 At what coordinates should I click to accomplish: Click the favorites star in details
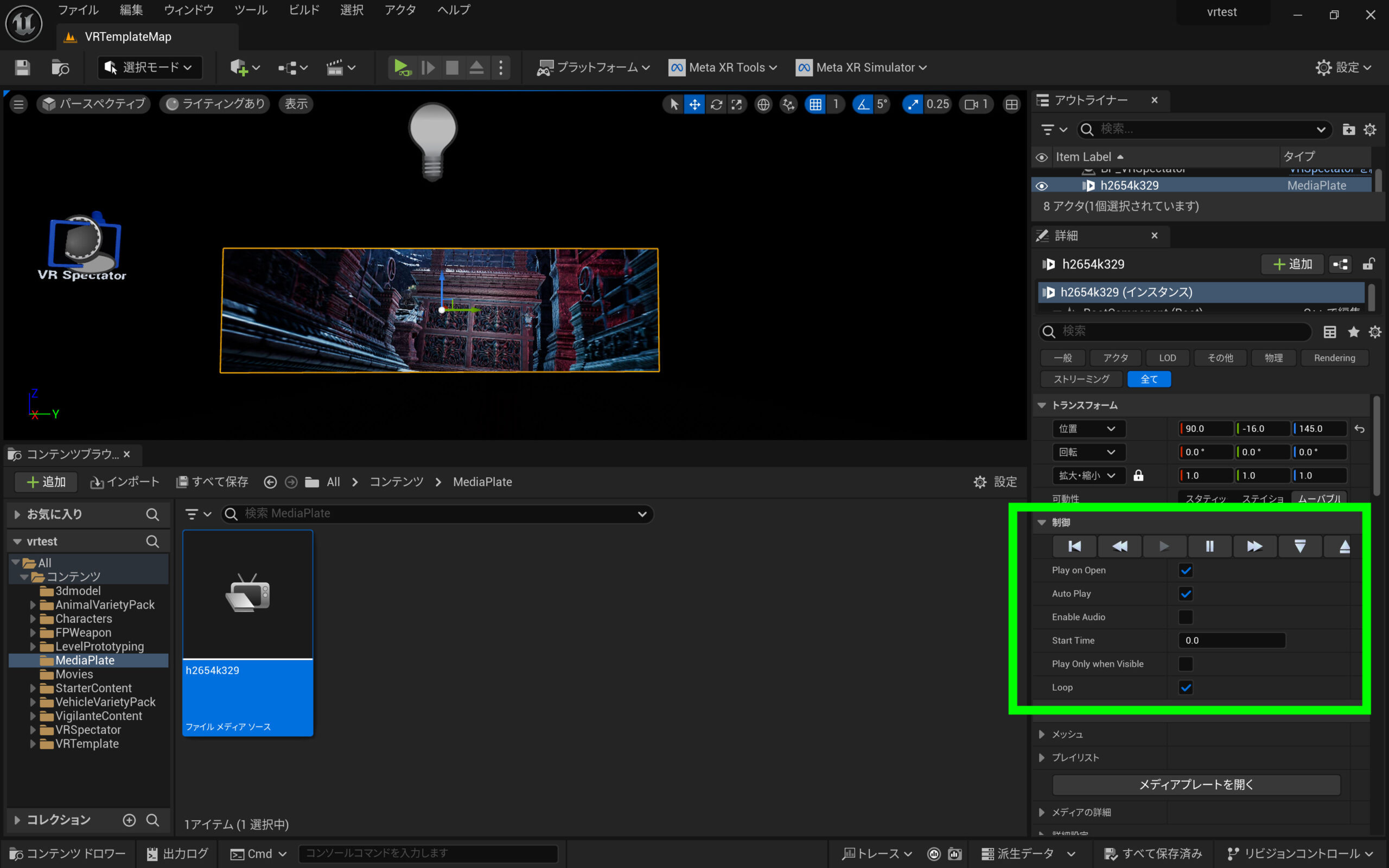(x=1353, y=332)
